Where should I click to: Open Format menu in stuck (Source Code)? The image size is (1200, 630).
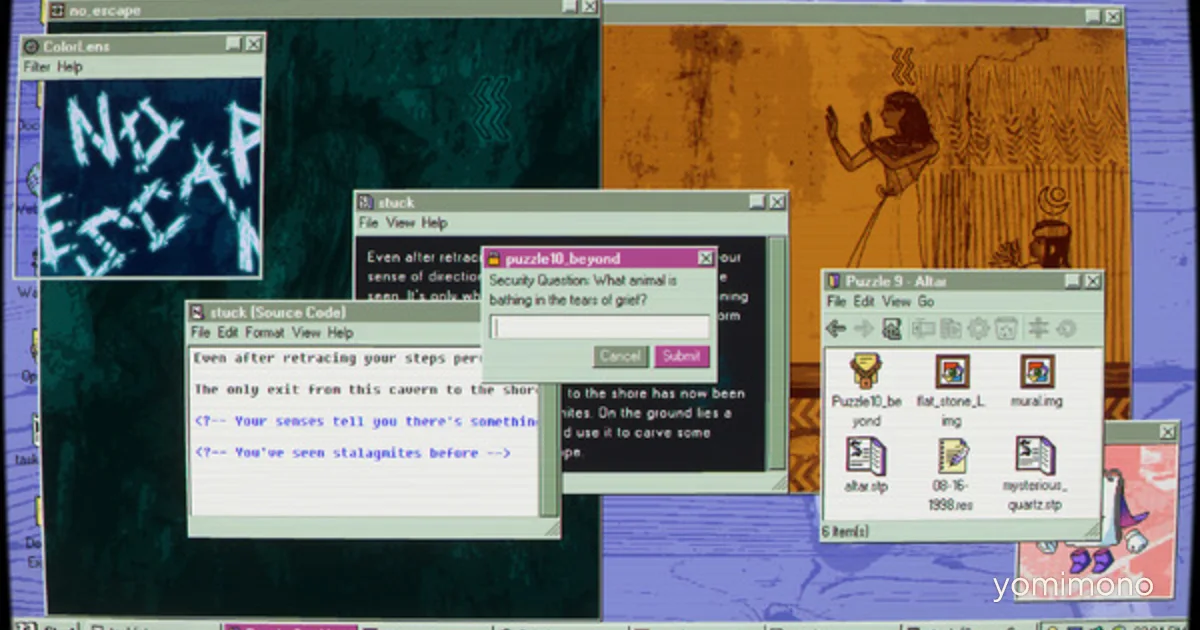265,333
